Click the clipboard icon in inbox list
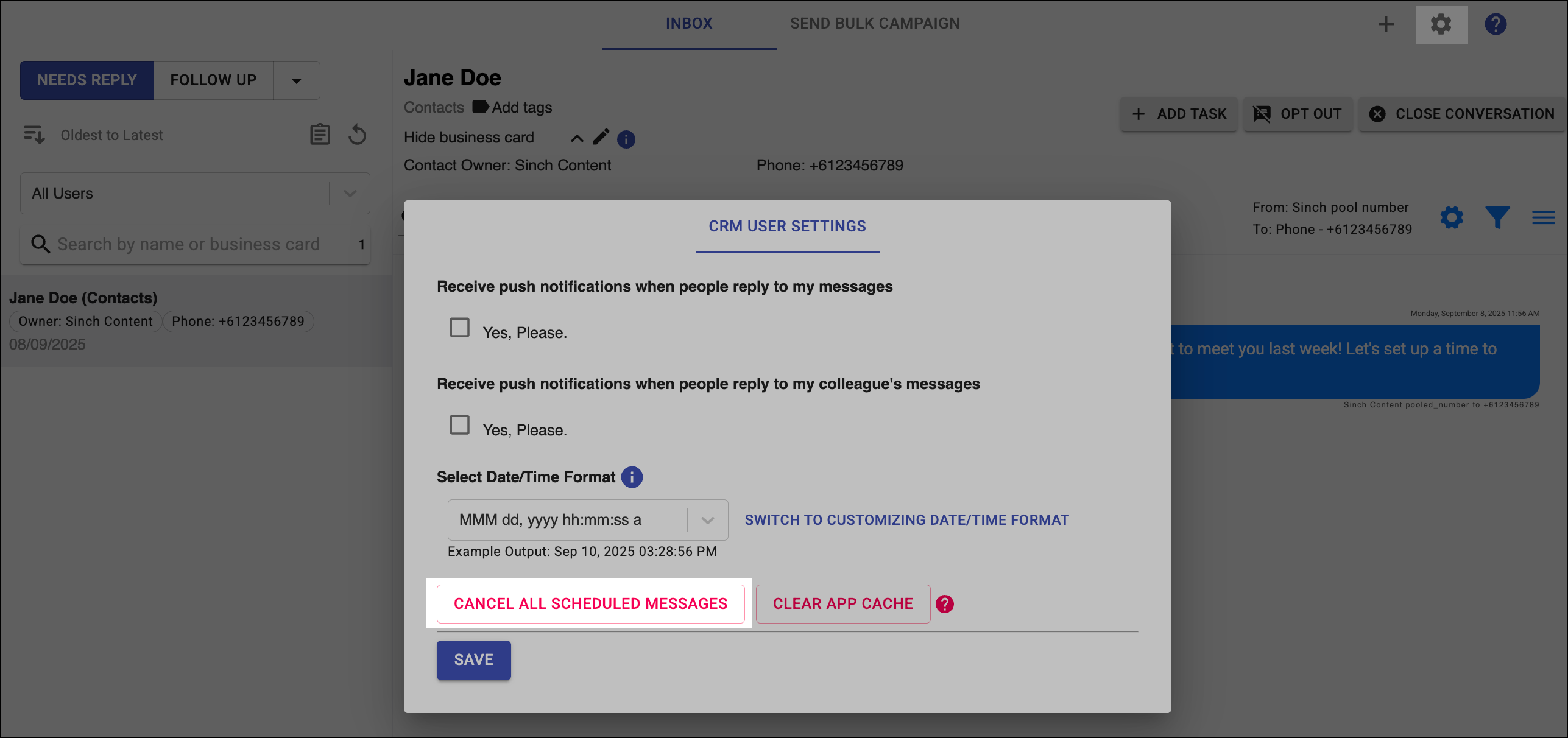Screen dimensions: 1568x738 (x=320, y=135)
